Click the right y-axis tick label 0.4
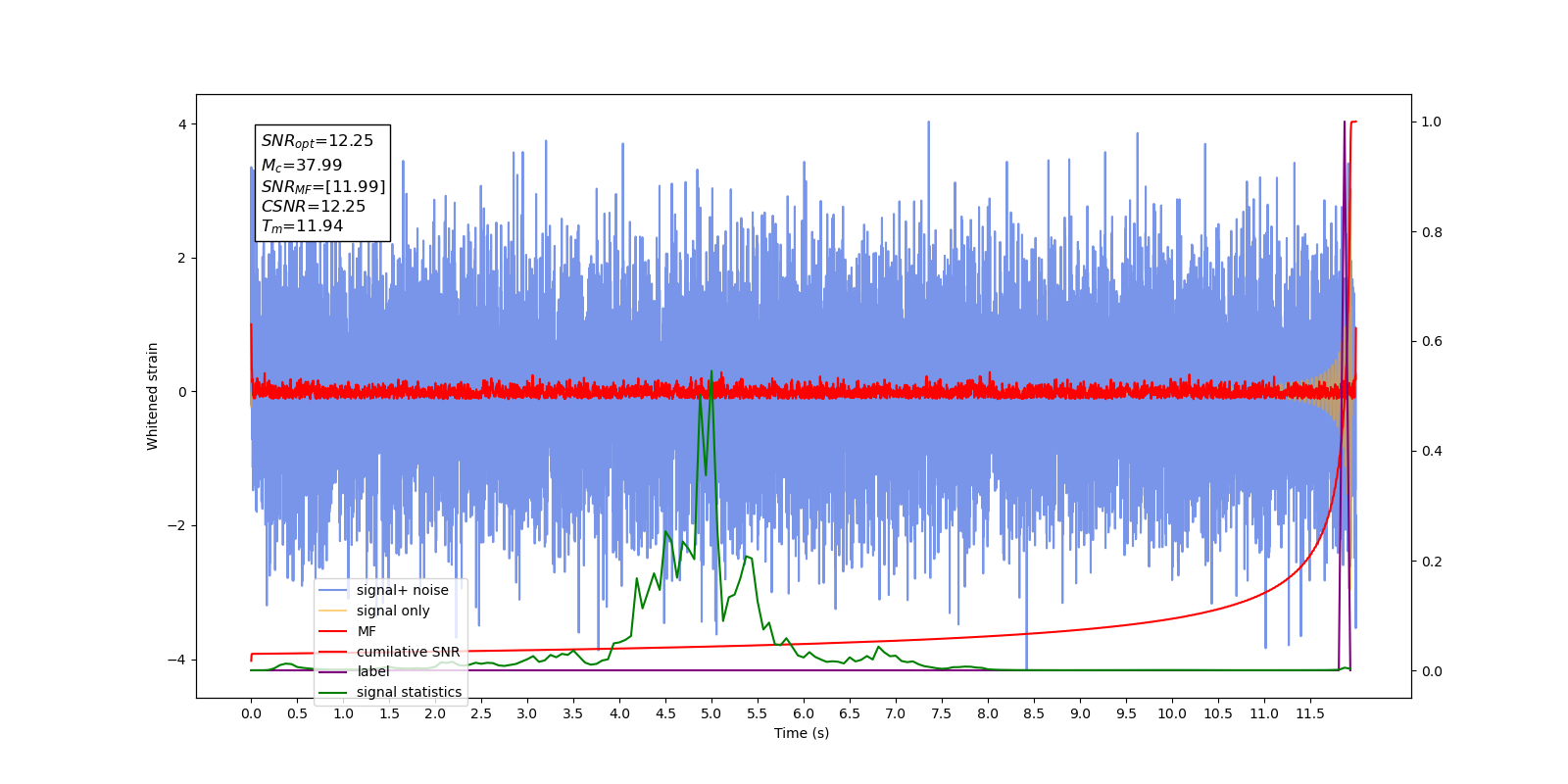 (1432, 451)
